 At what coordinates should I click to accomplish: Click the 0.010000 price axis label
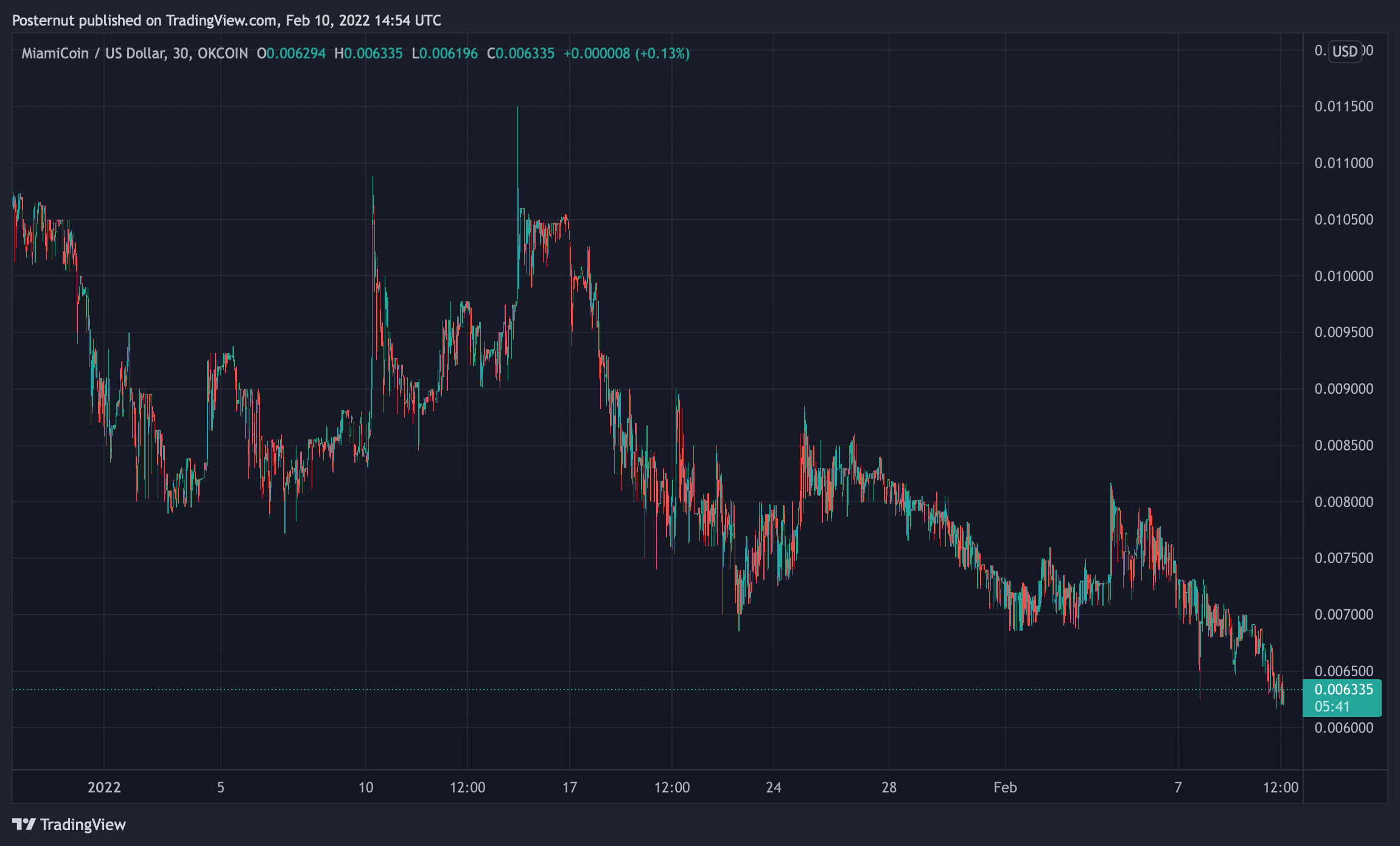point(1344,276)
